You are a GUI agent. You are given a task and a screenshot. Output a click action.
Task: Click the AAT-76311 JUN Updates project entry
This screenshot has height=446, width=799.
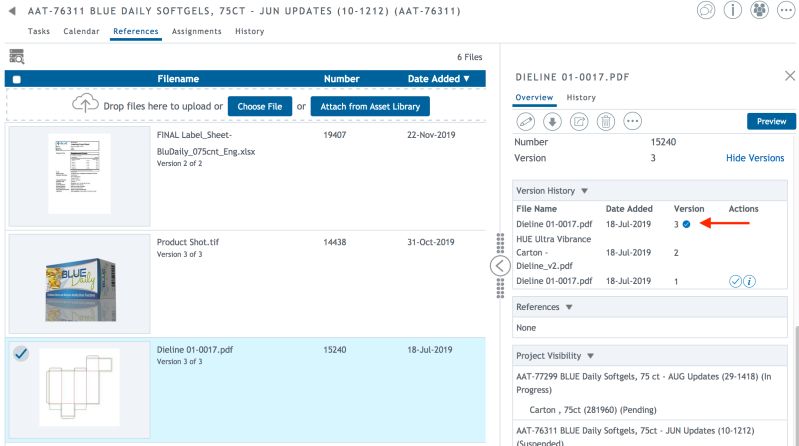(635, 436)
